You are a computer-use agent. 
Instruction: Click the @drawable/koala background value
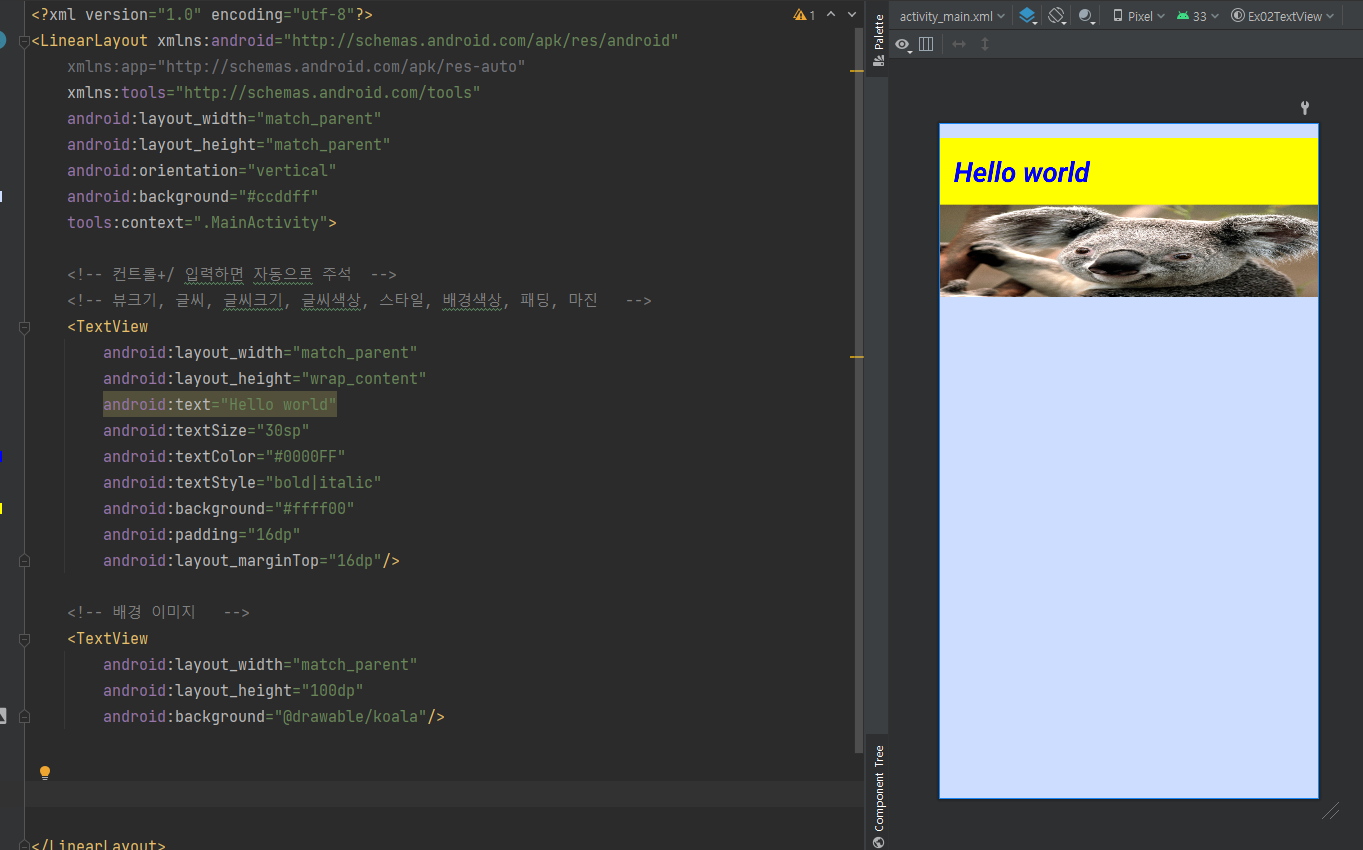(x=350, y=717)
